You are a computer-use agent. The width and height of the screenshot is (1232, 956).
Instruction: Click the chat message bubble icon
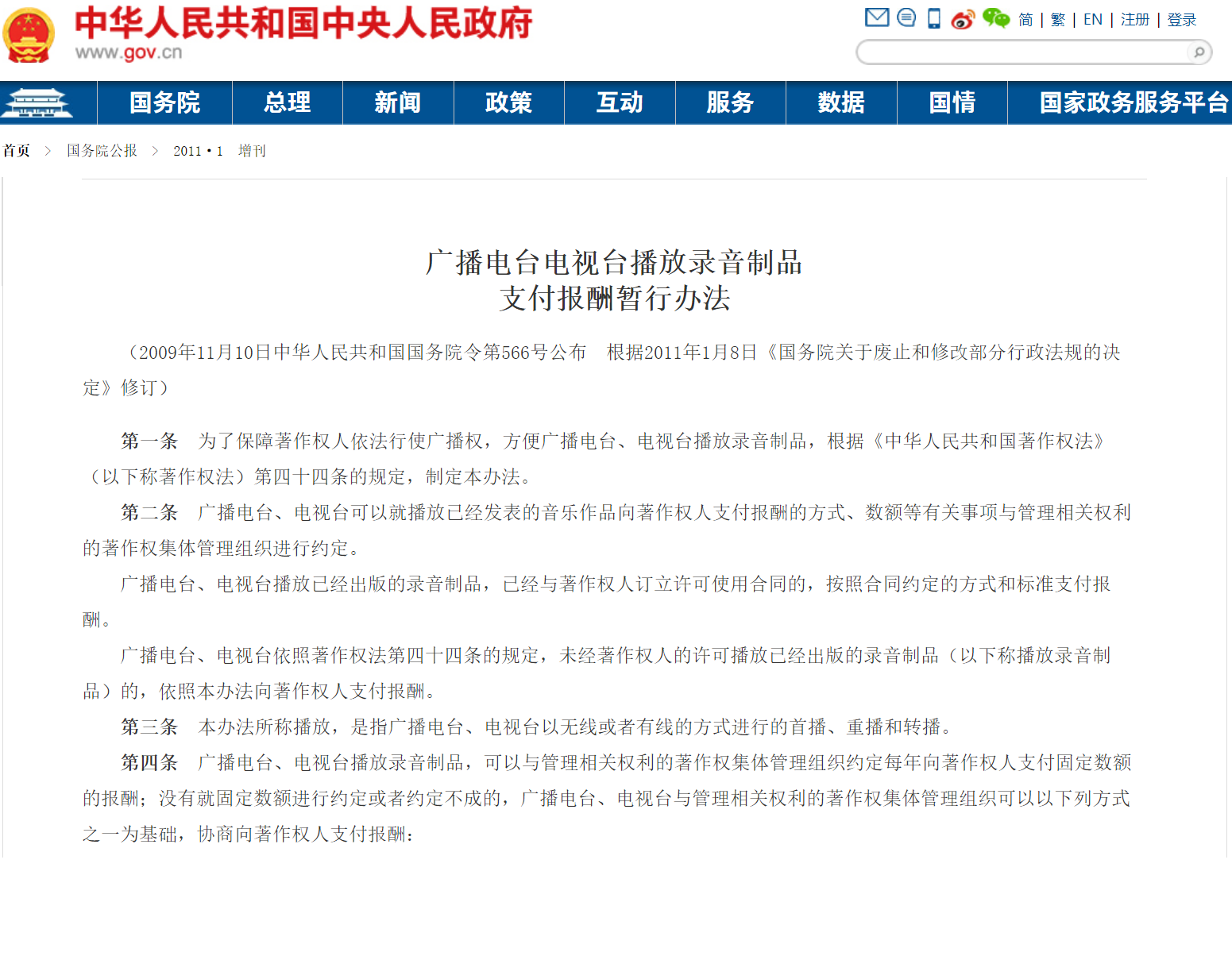[x=906, y=17]
